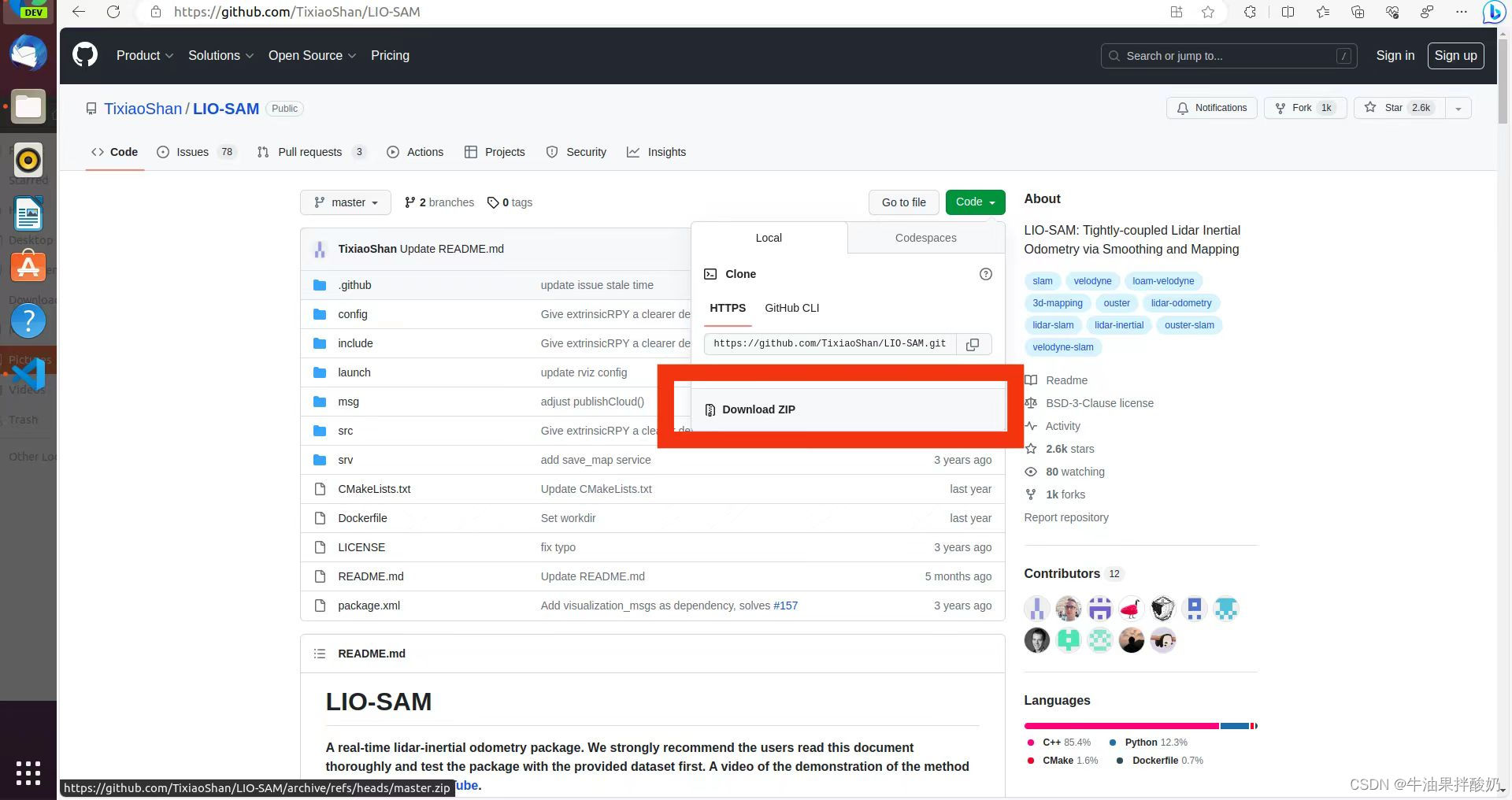The image size is (1512, 800).
Task: Open the master branch dropdown
Action: coord(345,202)
